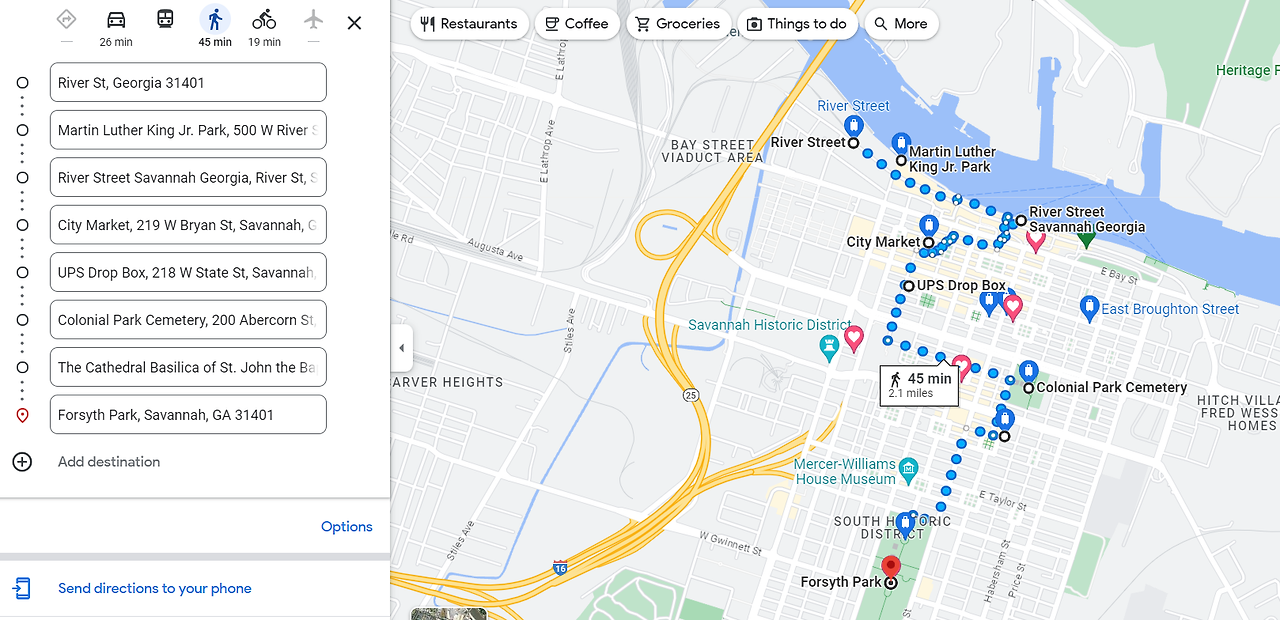Click the add destination plus icon
The height and width of the screenshot is (620, 1280).
point(22,462)
